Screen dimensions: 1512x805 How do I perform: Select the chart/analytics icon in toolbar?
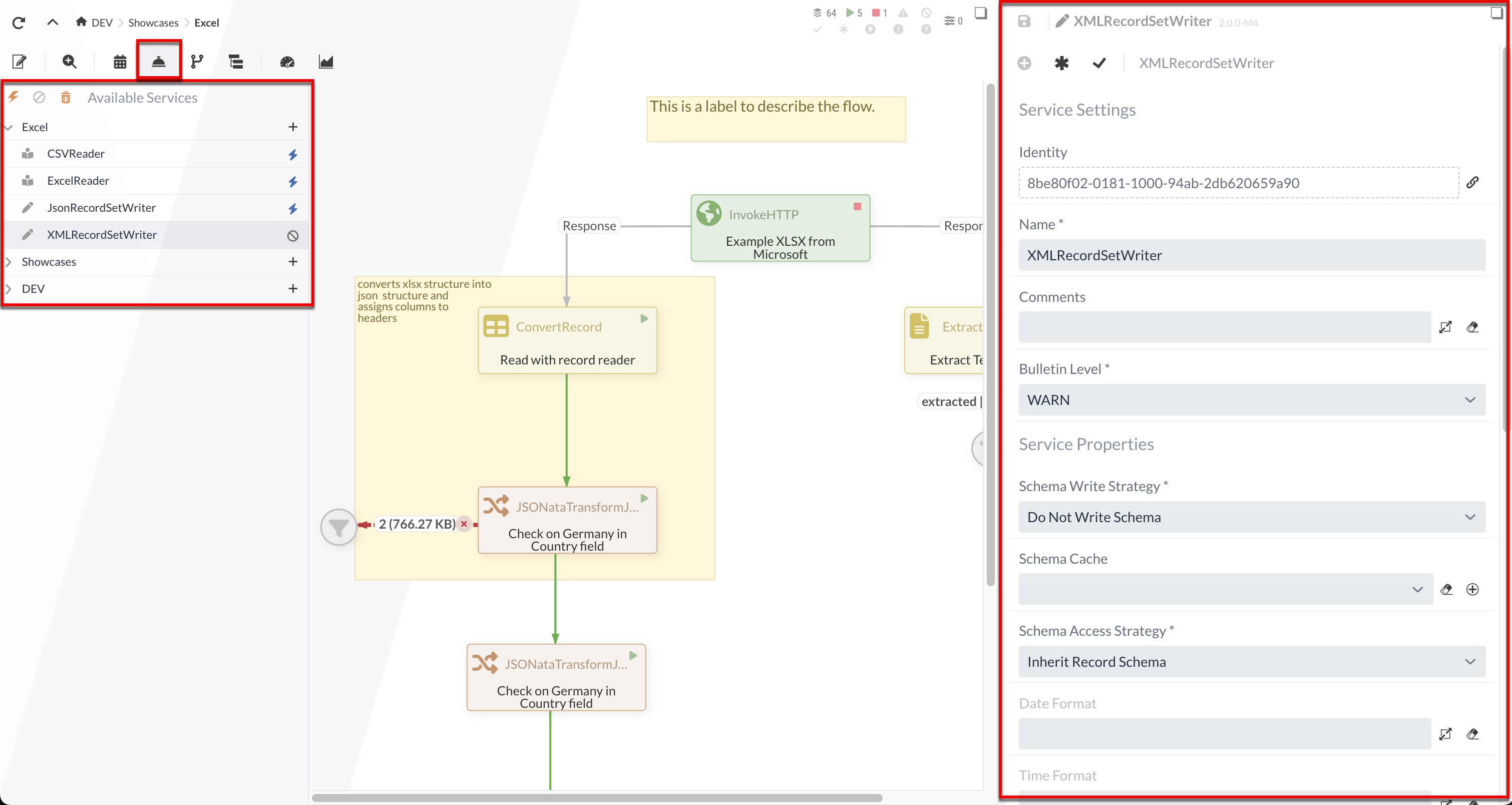pos(325,61)
